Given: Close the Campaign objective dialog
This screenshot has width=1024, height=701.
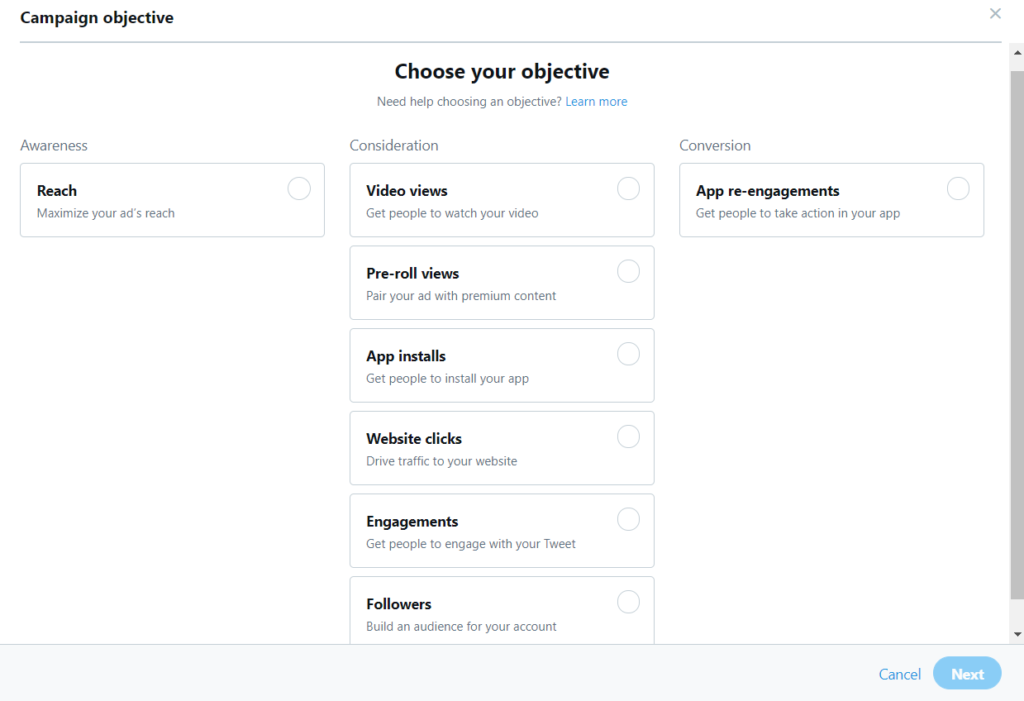Looking at the screenshot, I should point(995,14).
